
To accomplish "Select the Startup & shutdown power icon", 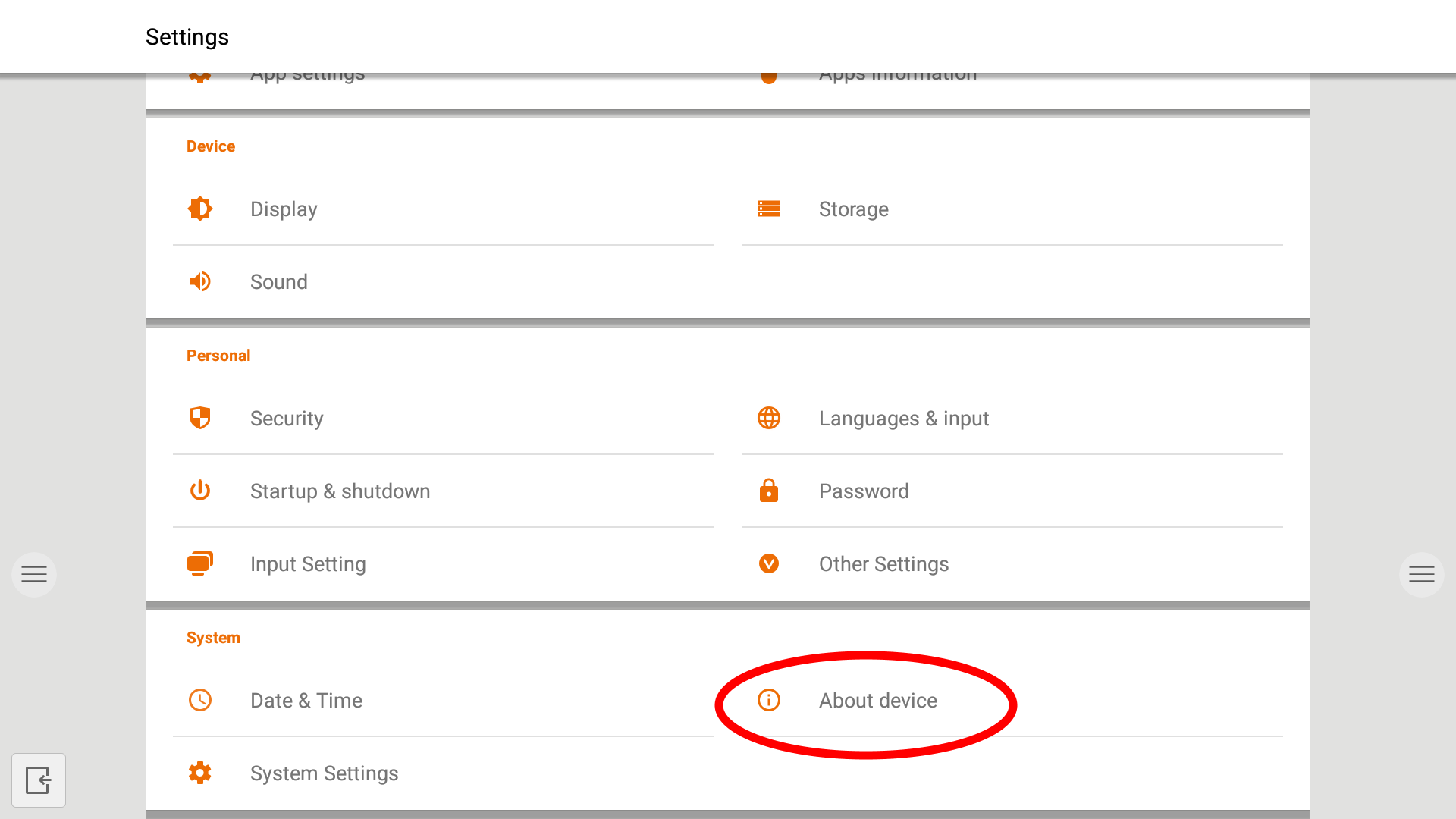I will [x=199, y=491].
